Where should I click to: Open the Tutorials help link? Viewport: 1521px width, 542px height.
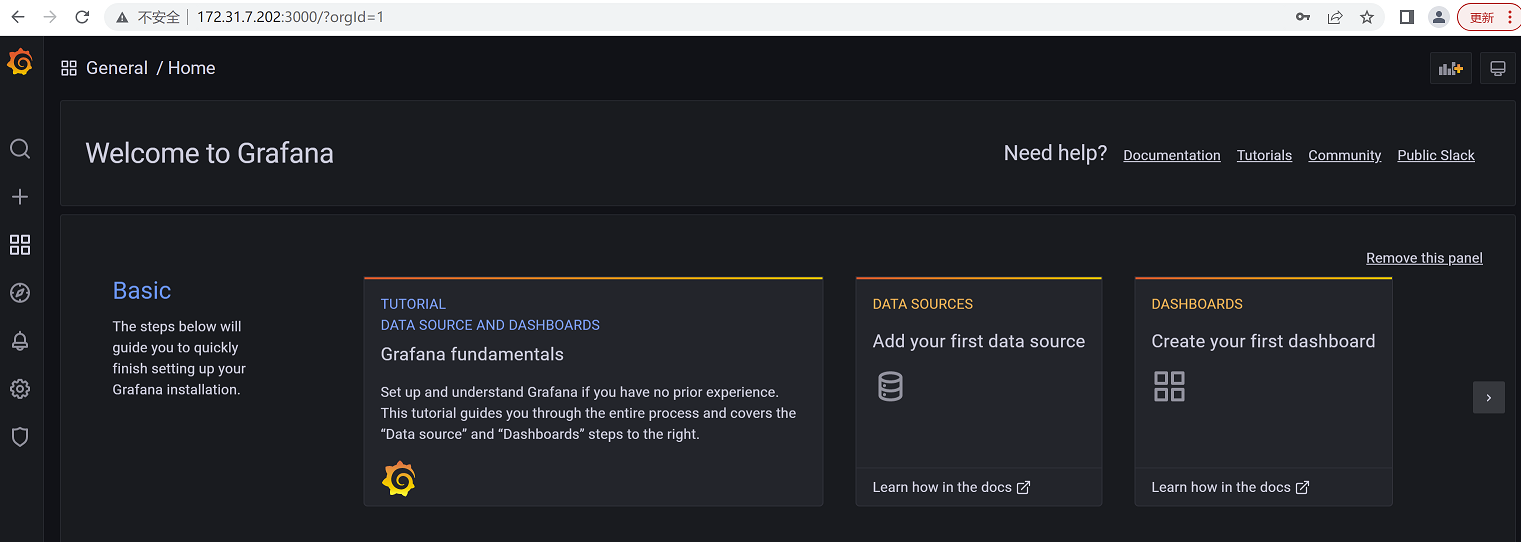[x=1264, y=155]
